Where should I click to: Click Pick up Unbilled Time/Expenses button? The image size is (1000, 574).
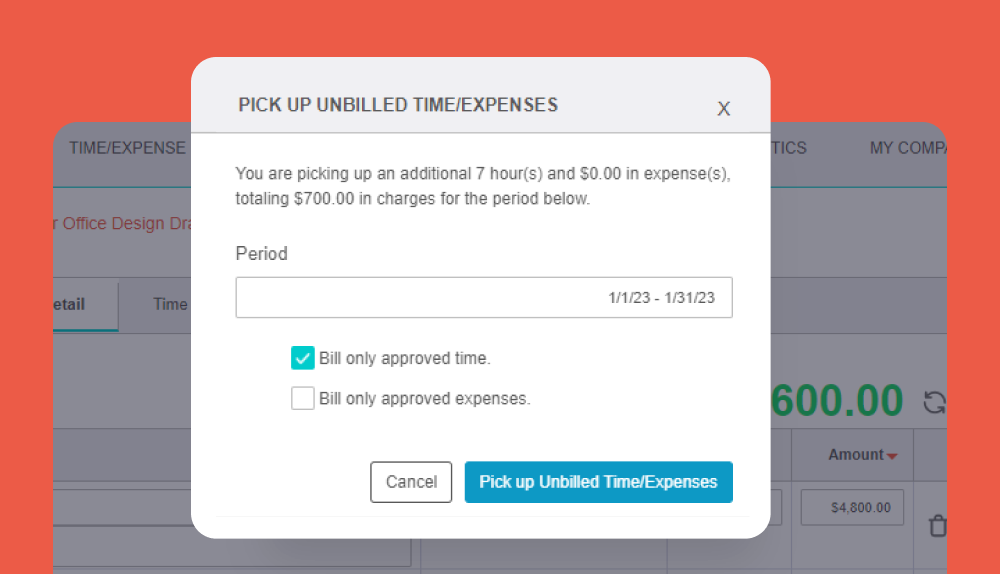pyautogui.click(x=598, y=482)
